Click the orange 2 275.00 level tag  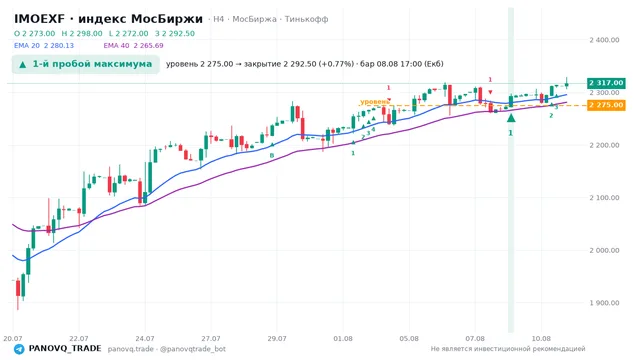[x=606, y=105]
